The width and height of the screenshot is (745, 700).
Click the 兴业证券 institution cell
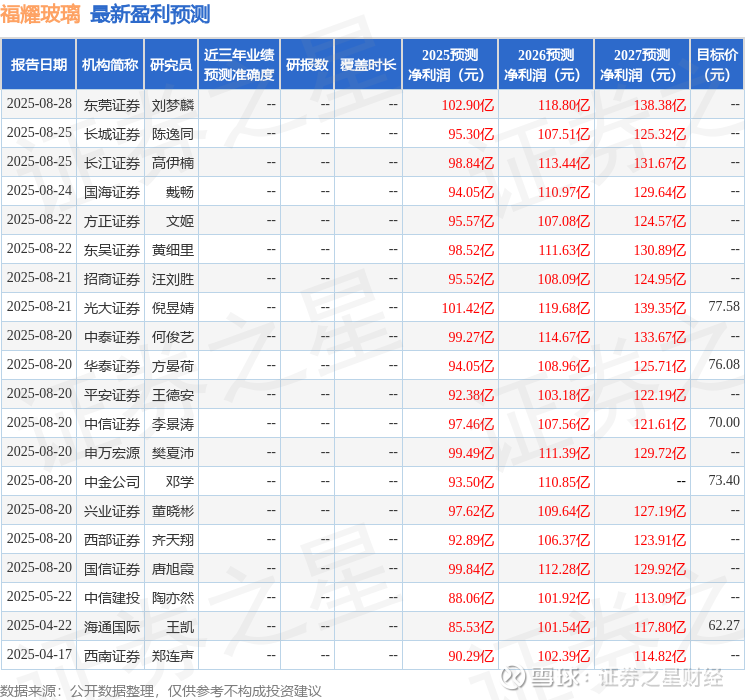point(112,511)
